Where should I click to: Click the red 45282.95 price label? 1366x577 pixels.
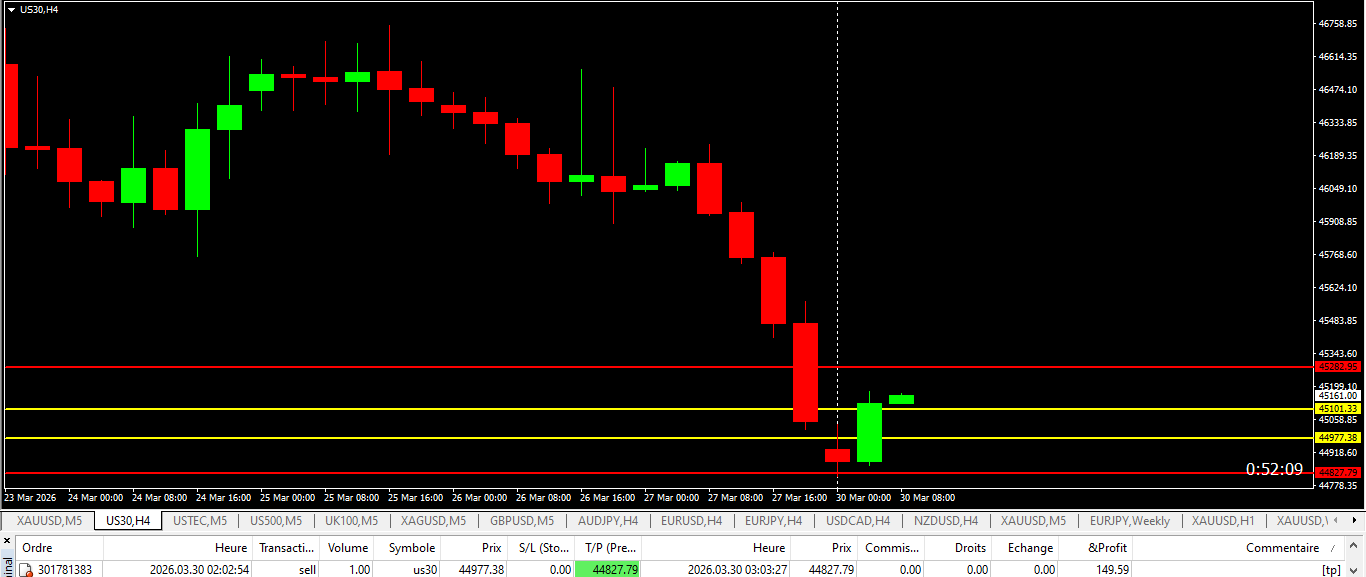(x=1339, y=367)
